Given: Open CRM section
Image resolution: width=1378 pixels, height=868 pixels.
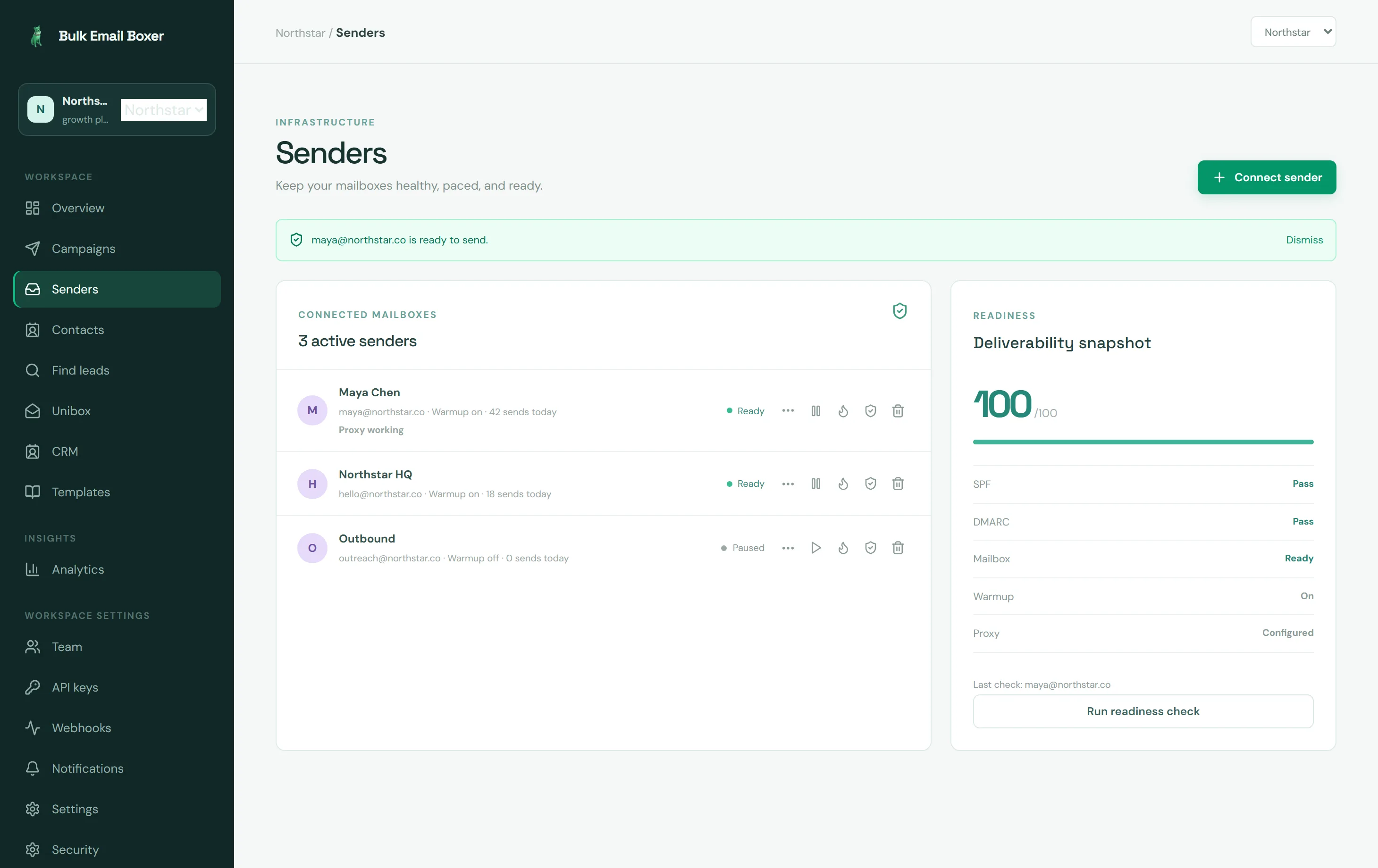Looking at the screenshot, I should (117, 451).
